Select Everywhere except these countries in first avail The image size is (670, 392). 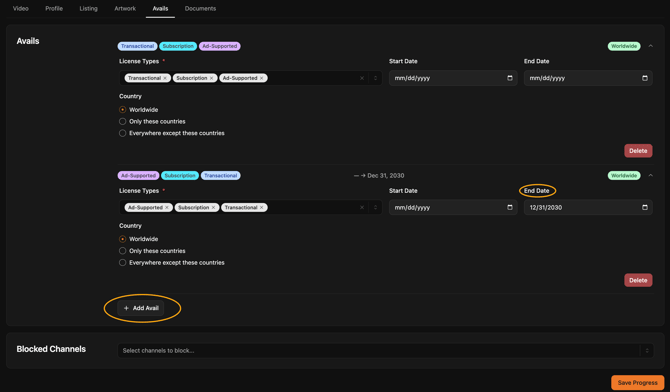tap(123, 133)
